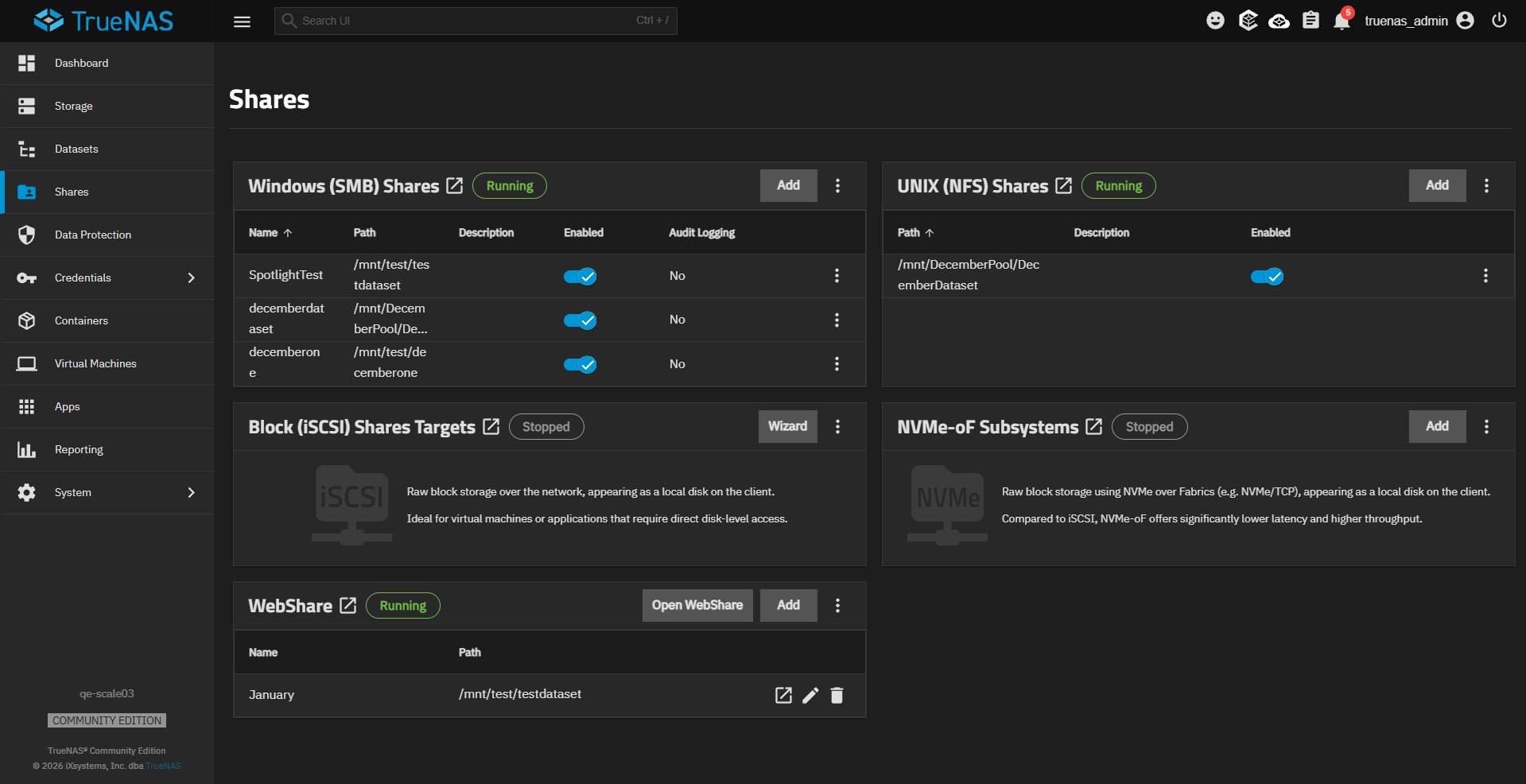Viewport: 1526px width, 784px height.
Task: Click the TrueNAS logo
Action: (x=103, y=21)
